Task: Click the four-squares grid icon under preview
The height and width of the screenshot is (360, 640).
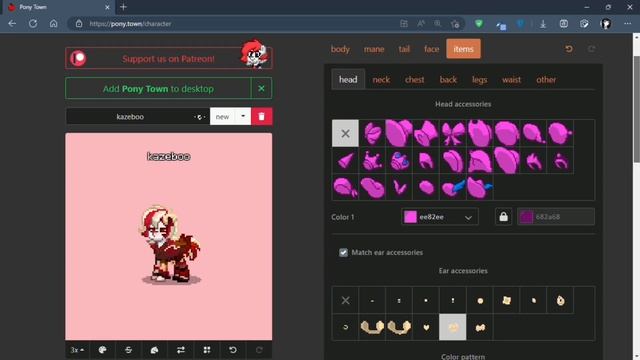Action: pyautogui.click(x=207, y=350)
